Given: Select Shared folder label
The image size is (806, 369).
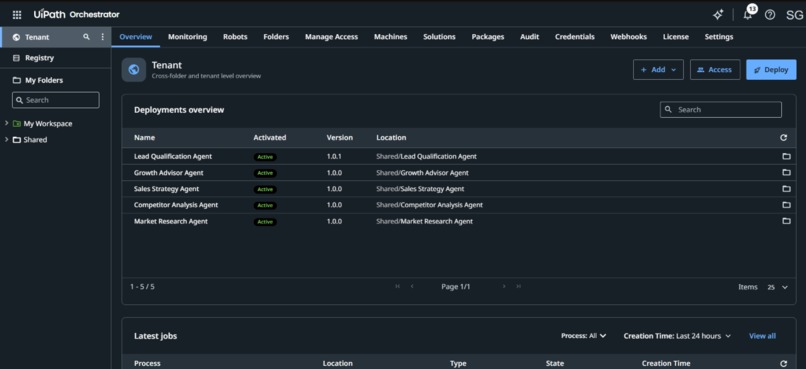Looking at the screenshot, I should click(35, 139).
